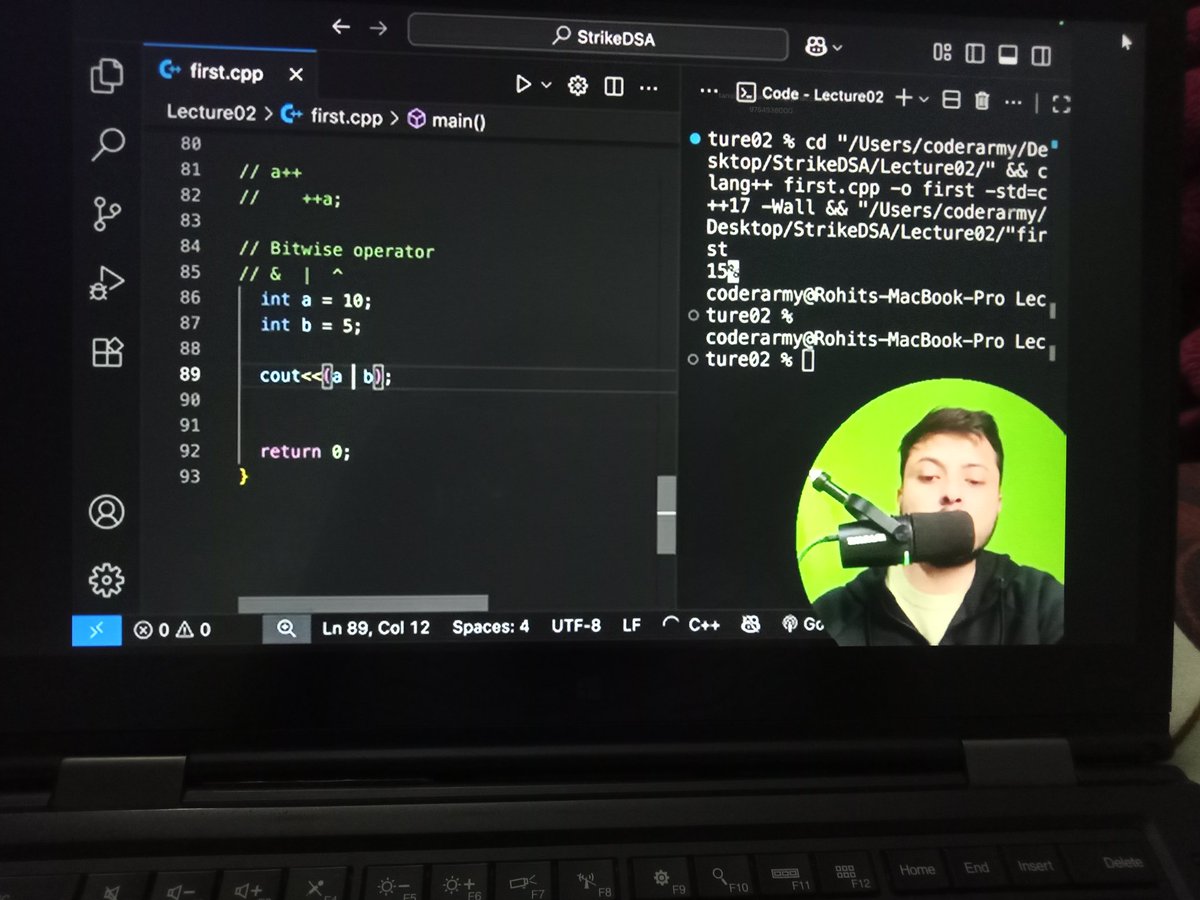This screenshot has height=900, width=1200.
Task: Toggle the secondary sidebar in the title bar
Action: (1040, 56)
